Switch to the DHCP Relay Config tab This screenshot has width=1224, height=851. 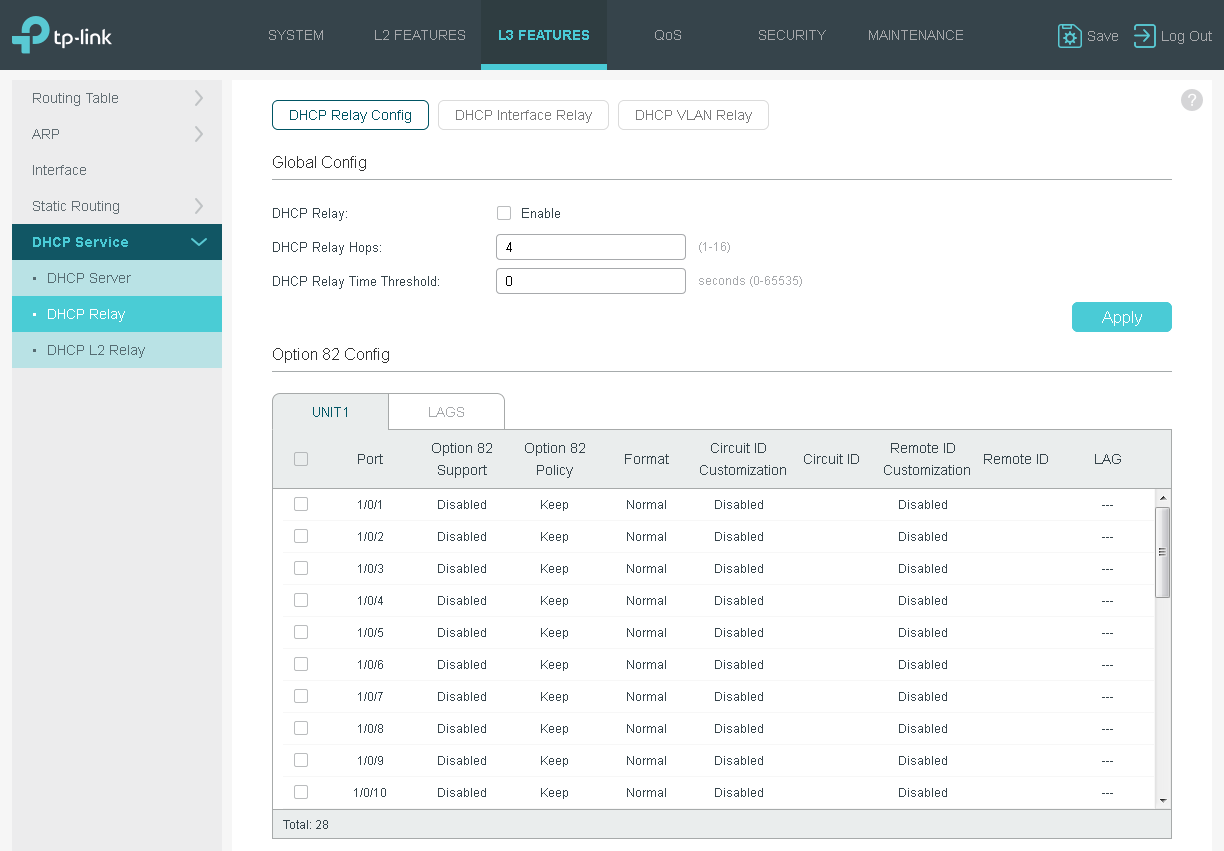click(x=350, y=115)
